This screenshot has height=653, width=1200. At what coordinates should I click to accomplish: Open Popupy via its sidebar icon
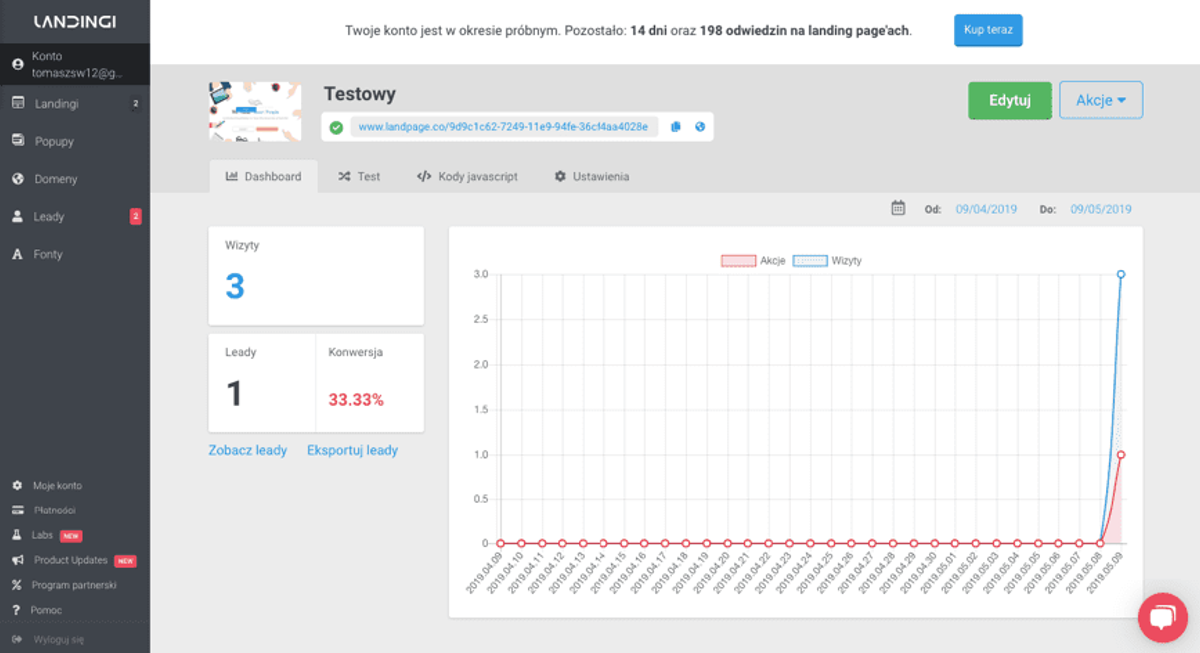(x=17, y=141)
